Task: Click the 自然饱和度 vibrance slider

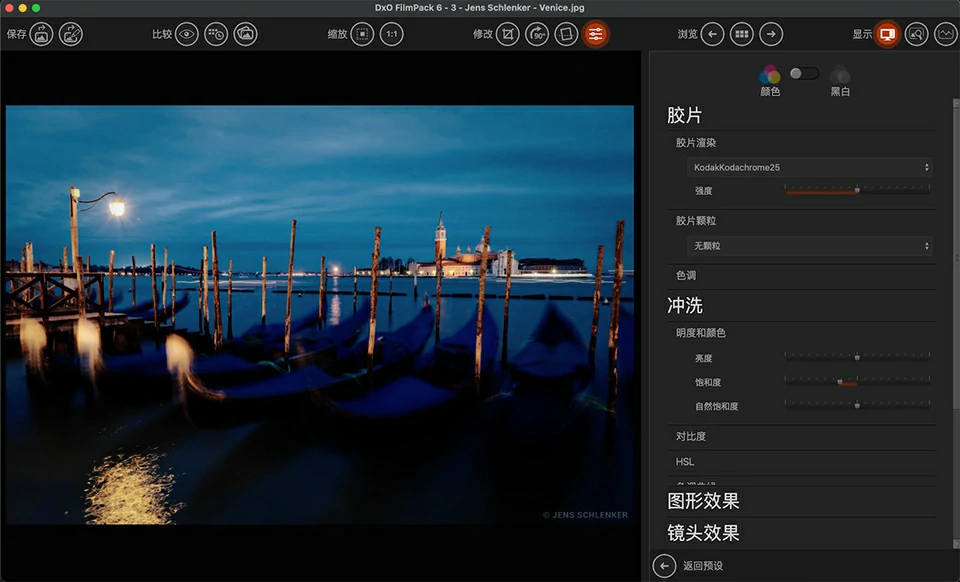Action: pyautogui.click(x=857, y=406)
